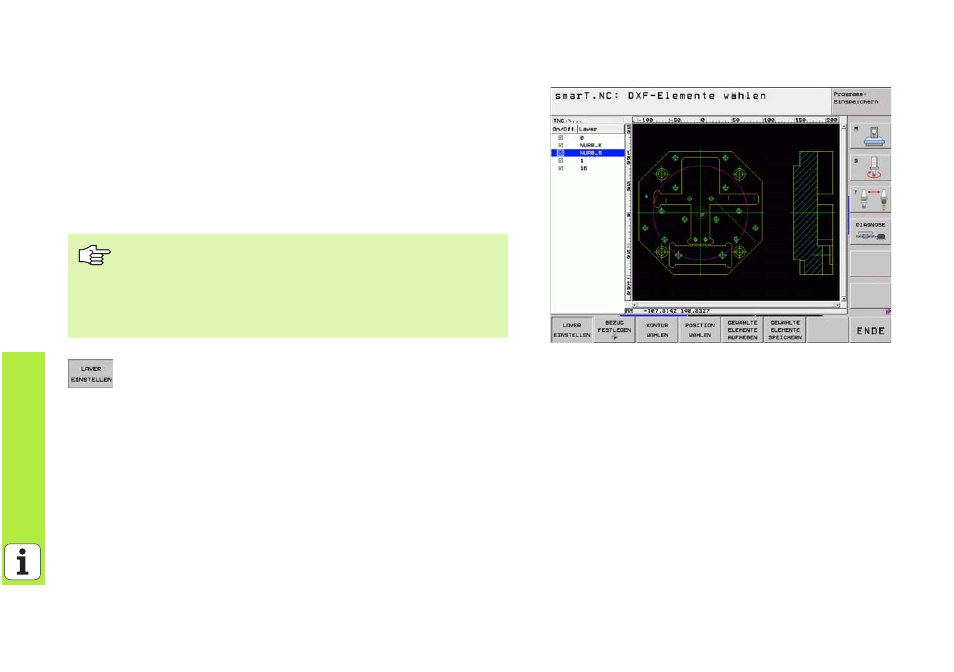Click center of the octagonal DXF drawing
This screenshot has height=672, width=954.
coord(701,213)
